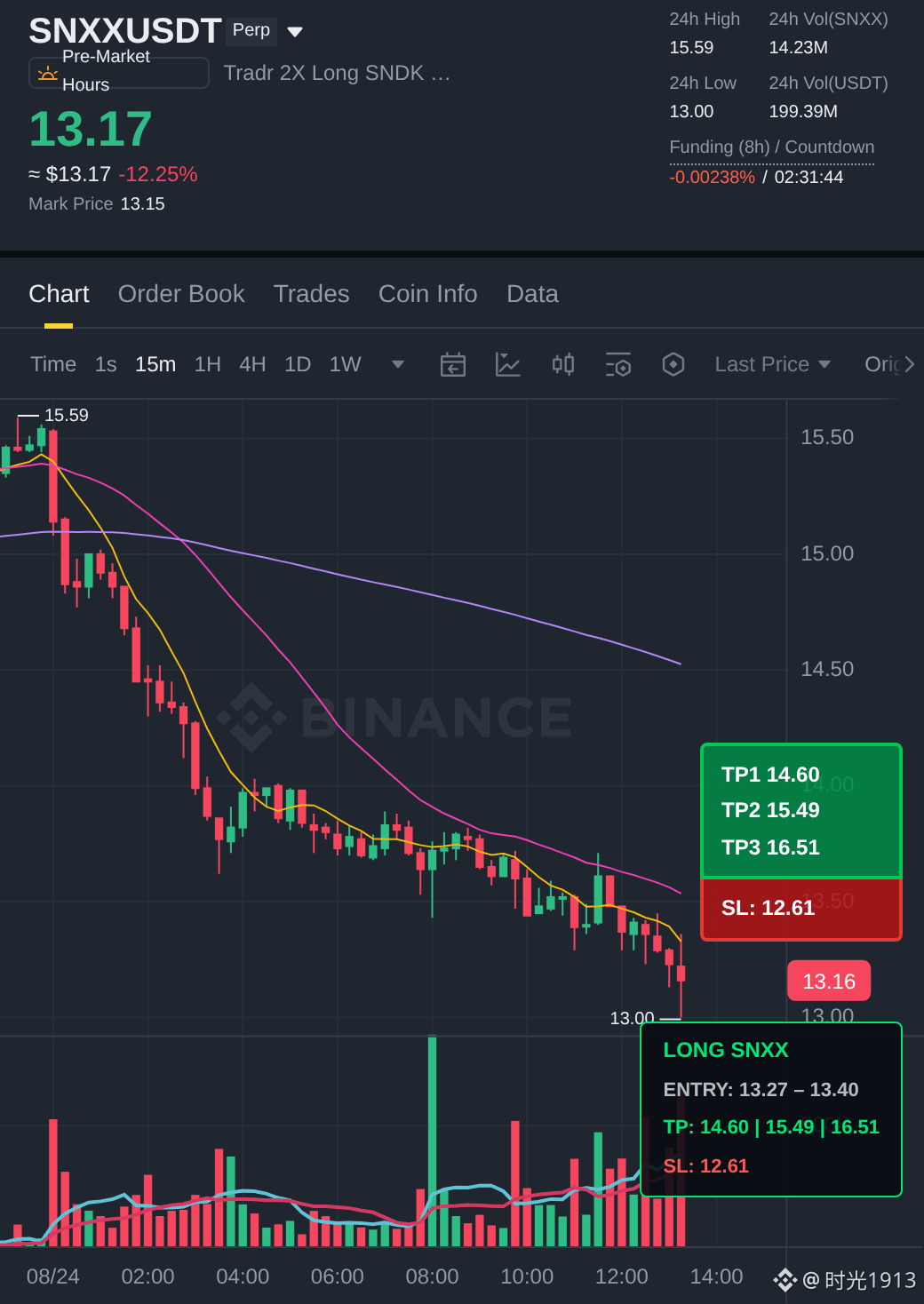Screen dimensions: 924x1304
Task: Select the Original chart mode label
Action: [882, 364]
